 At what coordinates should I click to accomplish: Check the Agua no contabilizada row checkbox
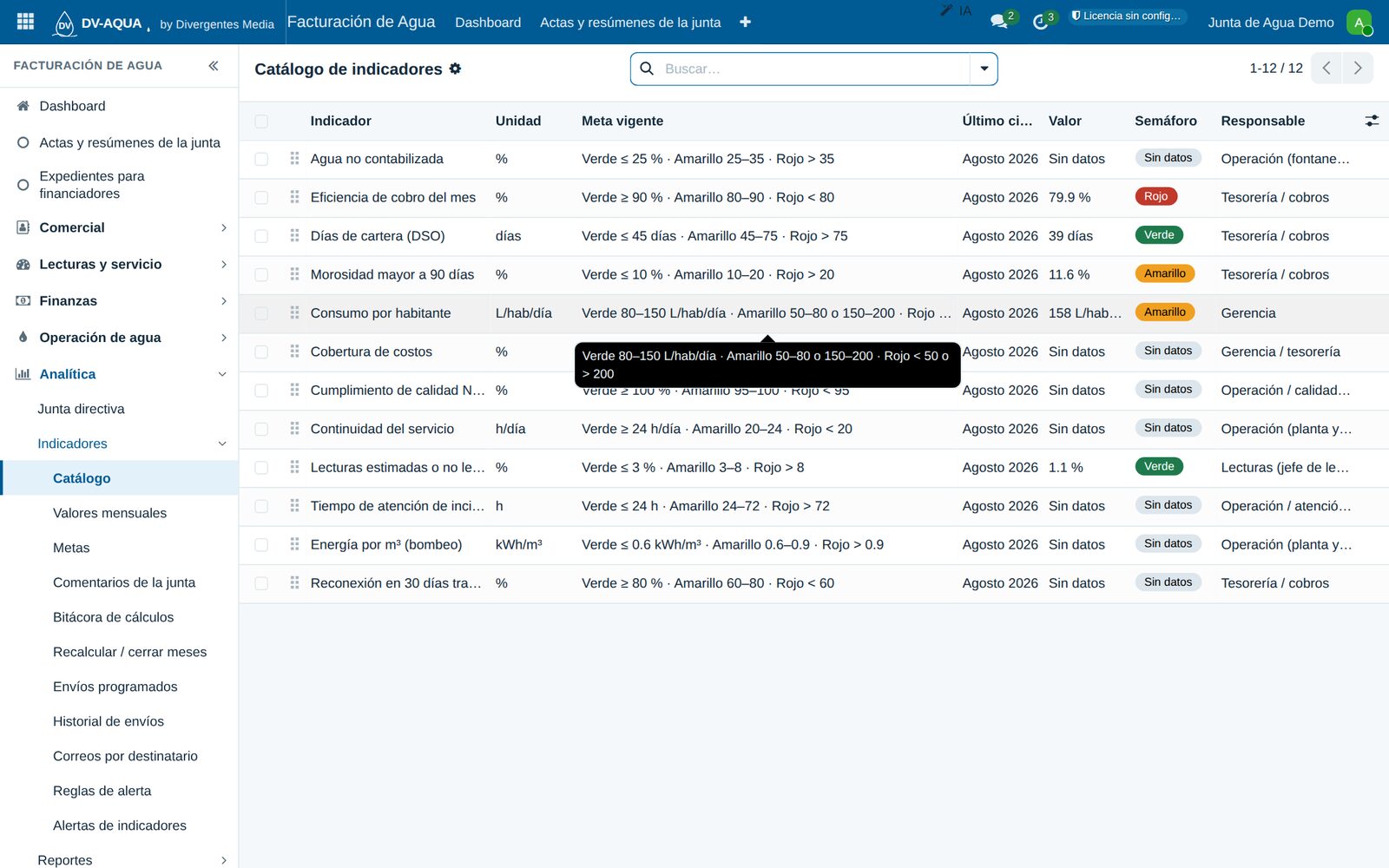[x=261, y=160]
